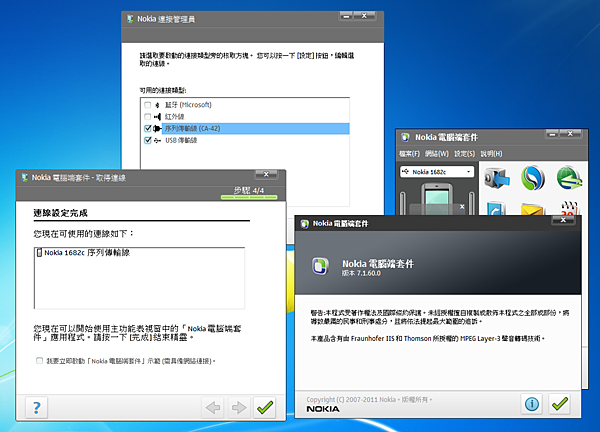Click the Copyright 2007-2011 Nokia text
Screen dimensions: 600x432
[369, 399]
